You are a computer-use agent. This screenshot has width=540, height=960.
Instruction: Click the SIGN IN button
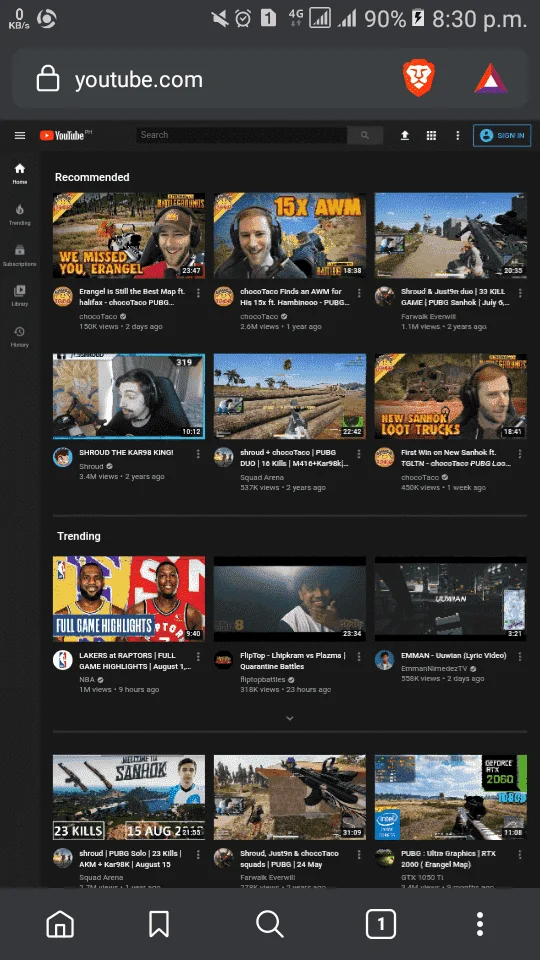pyautogui.click(x=502, y=135)
